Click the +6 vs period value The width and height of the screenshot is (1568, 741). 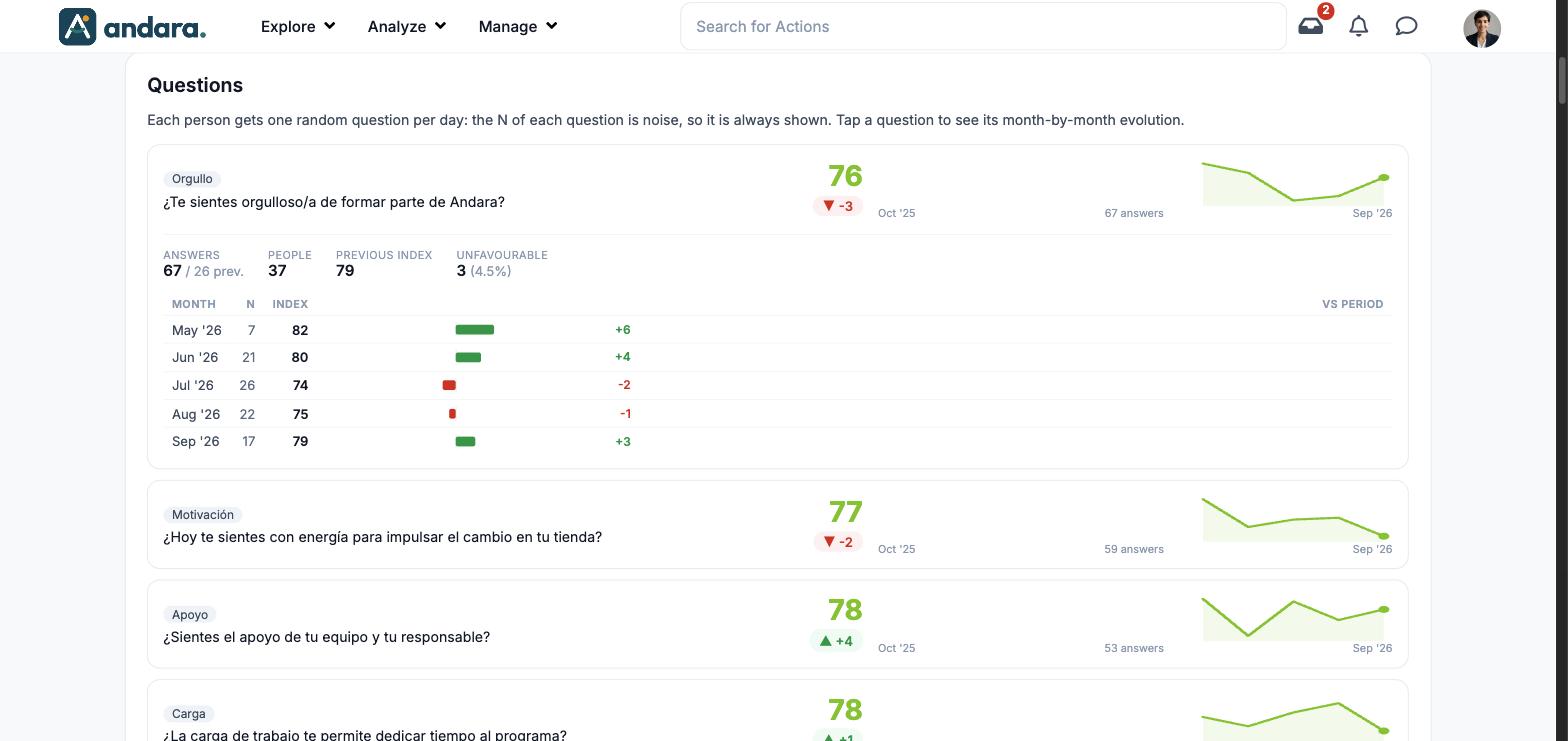click(x=623, y=330)
